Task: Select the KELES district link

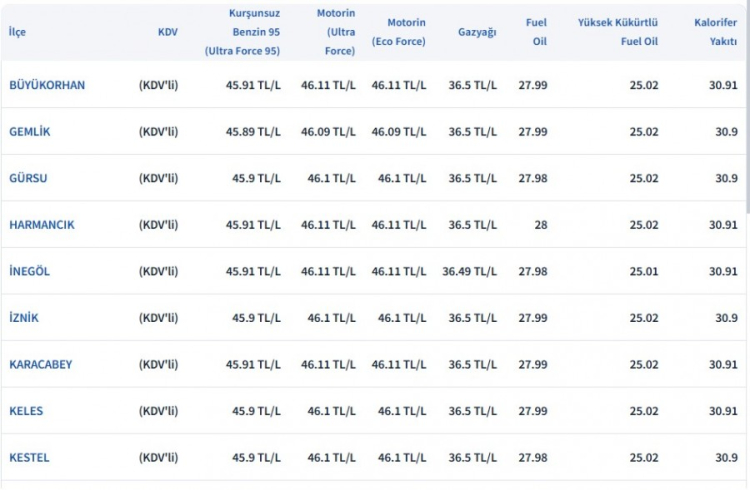Action: point(26,411)
